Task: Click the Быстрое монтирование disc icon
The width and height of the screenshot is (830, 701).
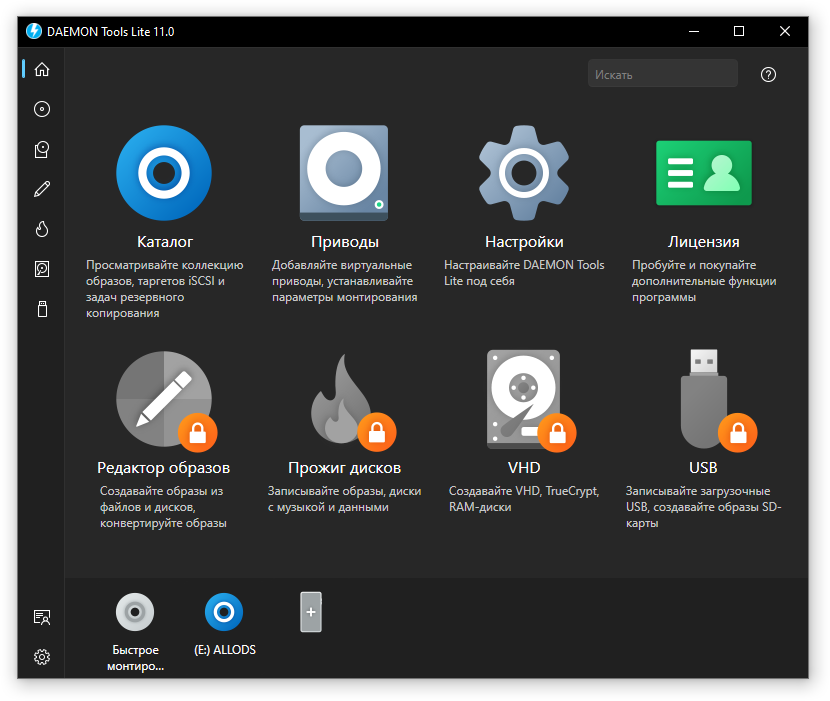Action: [135, 612]
